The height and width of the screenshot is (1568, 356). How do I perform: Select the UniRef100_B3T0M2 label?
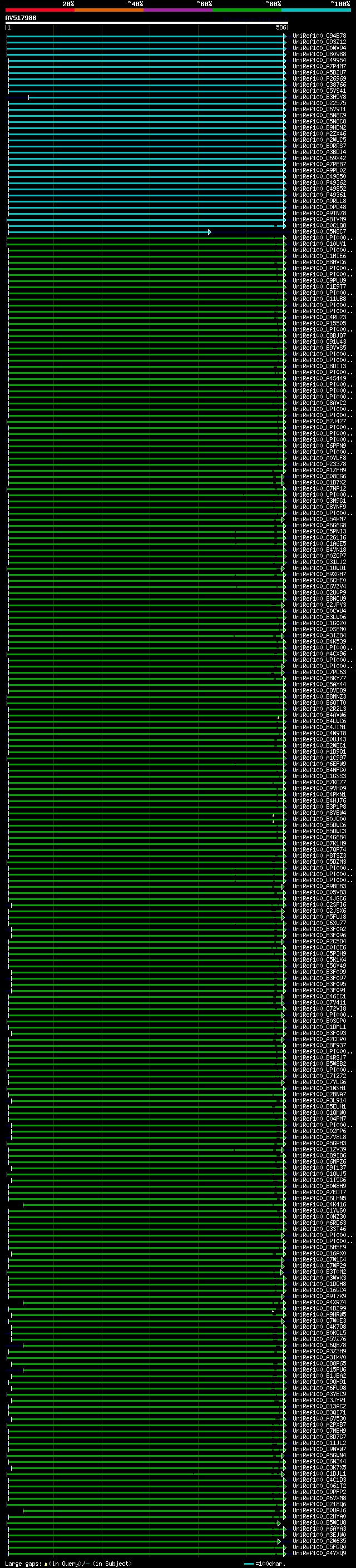[x=319, y=1272]
